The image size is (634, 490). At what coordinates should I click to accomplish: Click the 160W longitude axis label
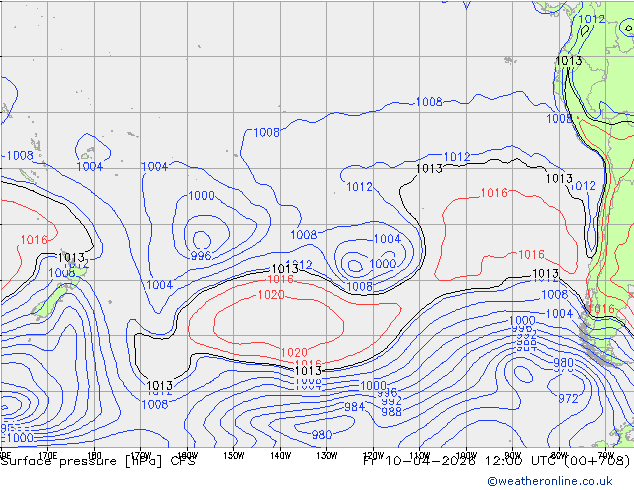coord(188,456)
